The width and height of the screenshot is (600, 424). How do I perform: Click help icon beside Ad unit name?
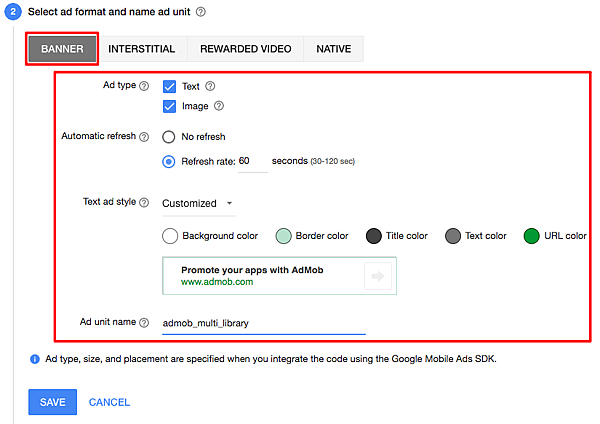tap(144, 323)
